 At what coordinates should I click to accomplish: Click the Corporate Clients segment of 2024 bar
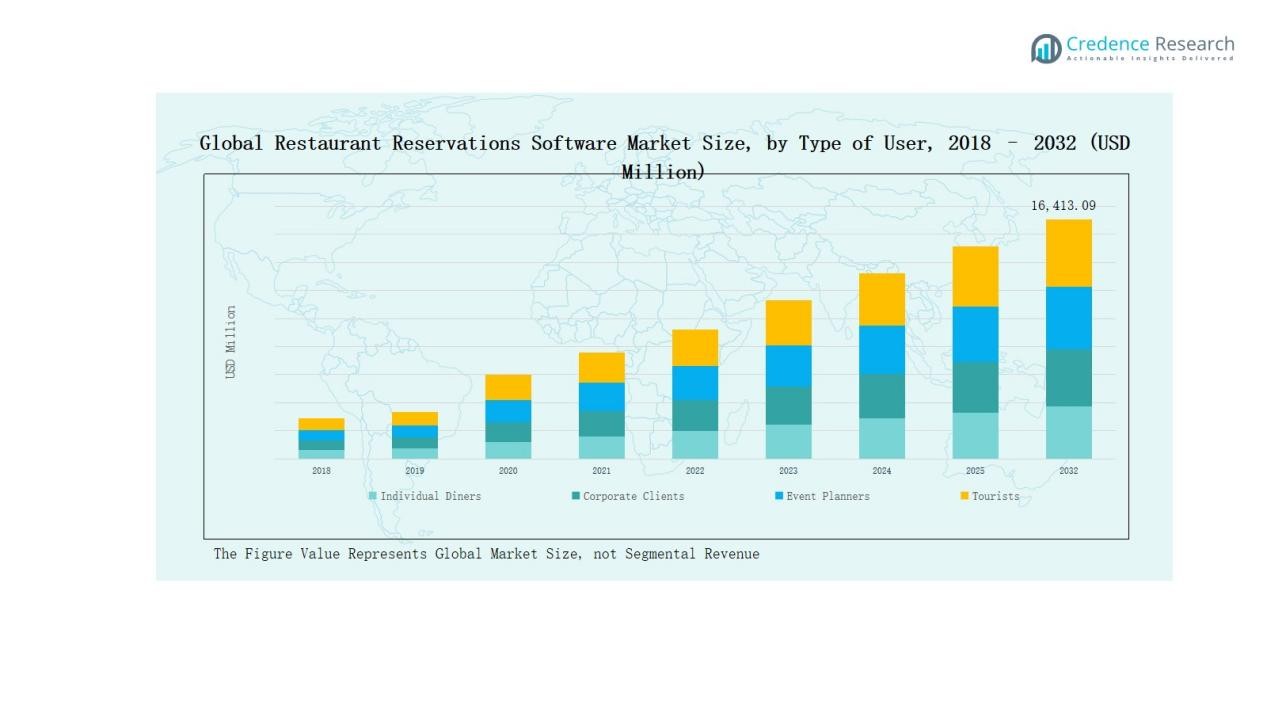tap(882, 396)
